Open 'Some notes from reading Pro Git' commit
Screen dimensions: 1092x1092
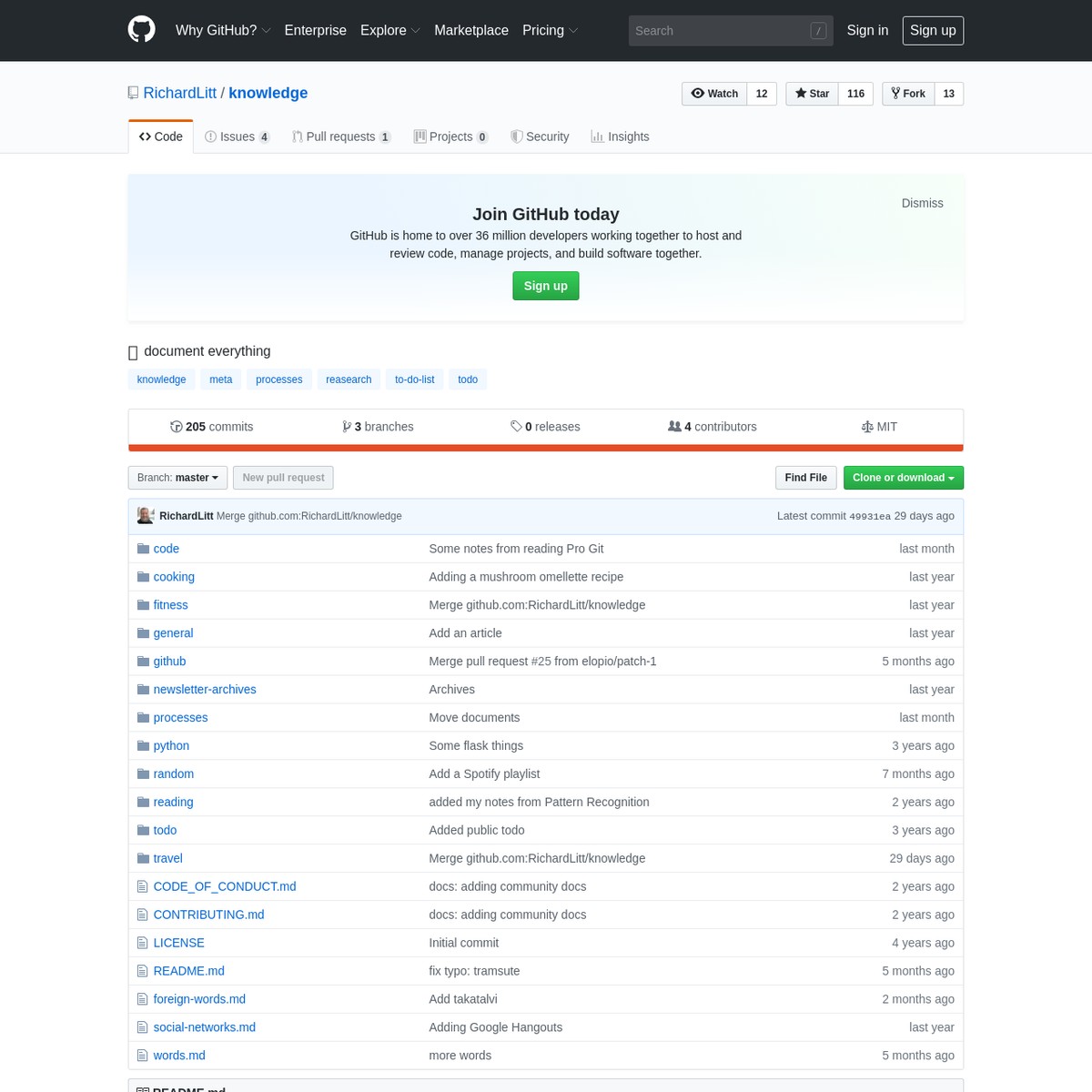(x=516, y=549)
